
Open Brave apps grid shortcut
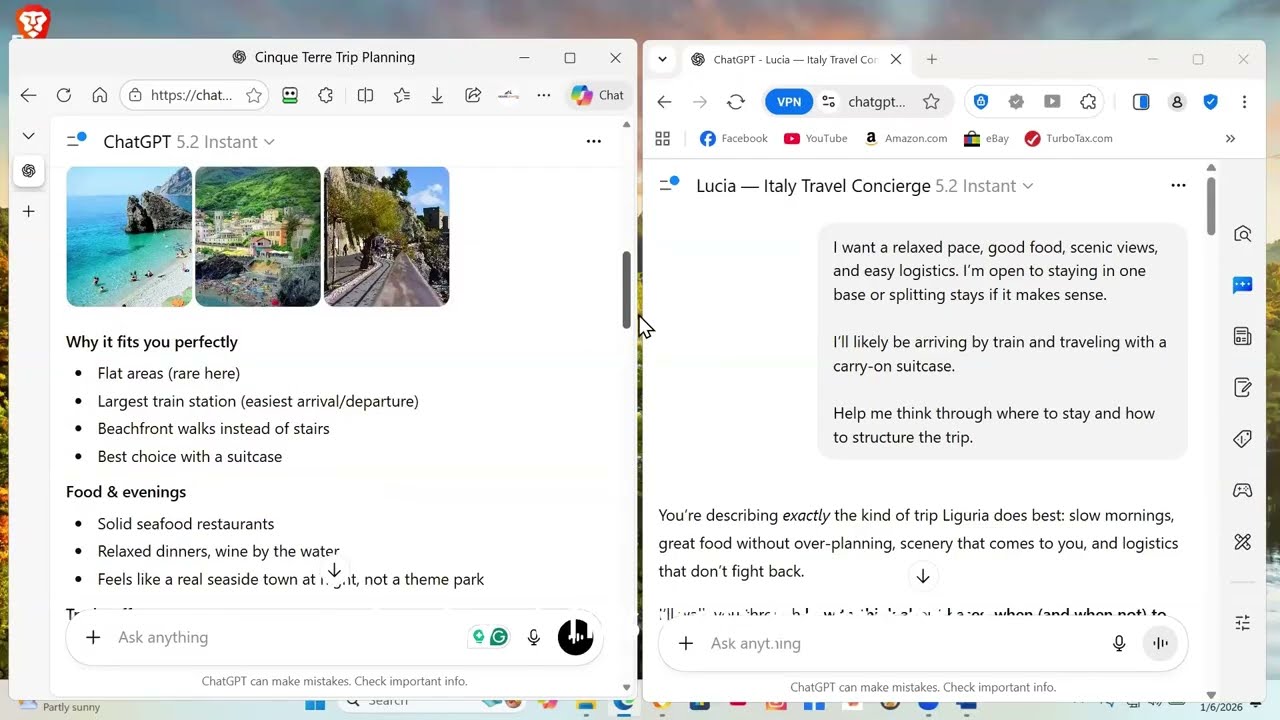point(662,139)
